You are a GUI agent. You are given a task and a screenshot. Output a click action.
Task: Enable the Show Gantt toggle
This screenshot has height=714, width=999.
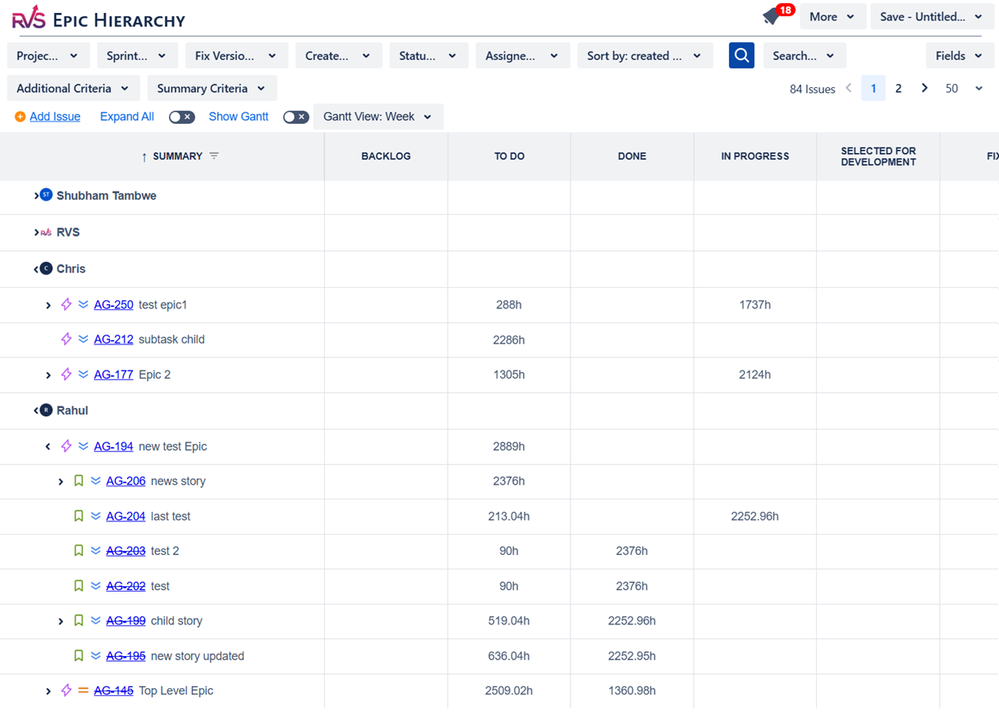click(x=294, y=117)
